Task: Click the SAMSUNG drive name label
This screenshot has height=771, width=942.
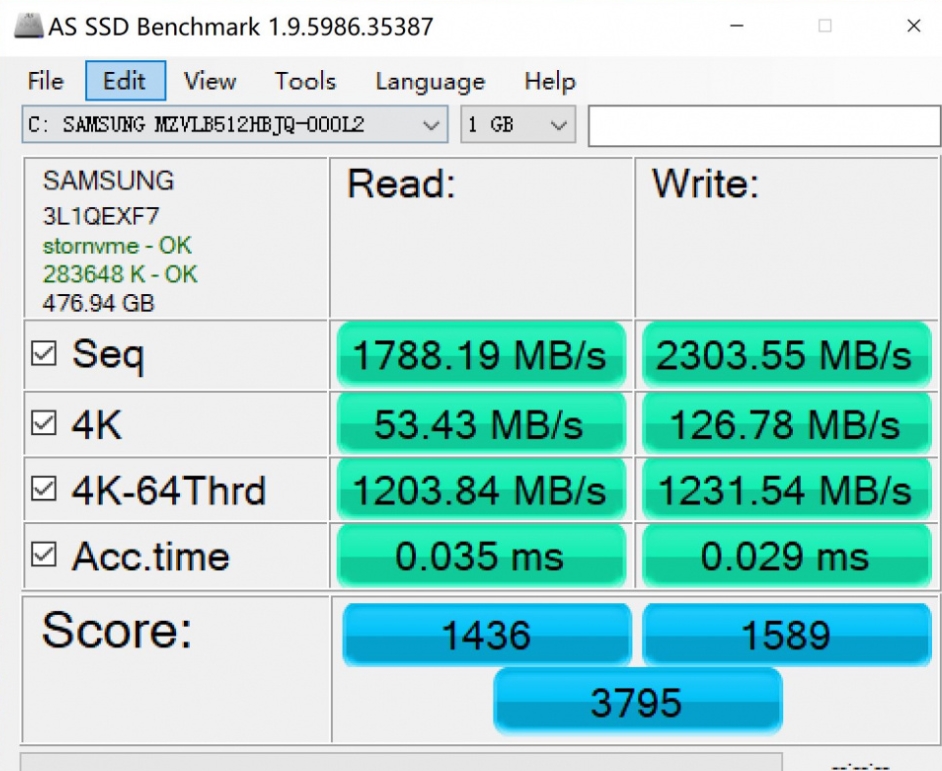Action: click(x=108, y=180)
